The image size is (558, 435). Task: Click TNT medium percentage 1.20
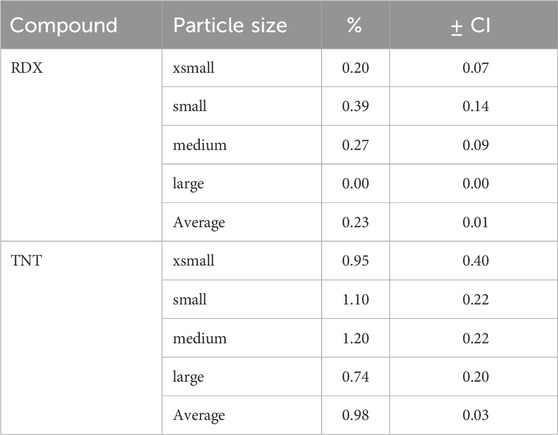point(356,338)
